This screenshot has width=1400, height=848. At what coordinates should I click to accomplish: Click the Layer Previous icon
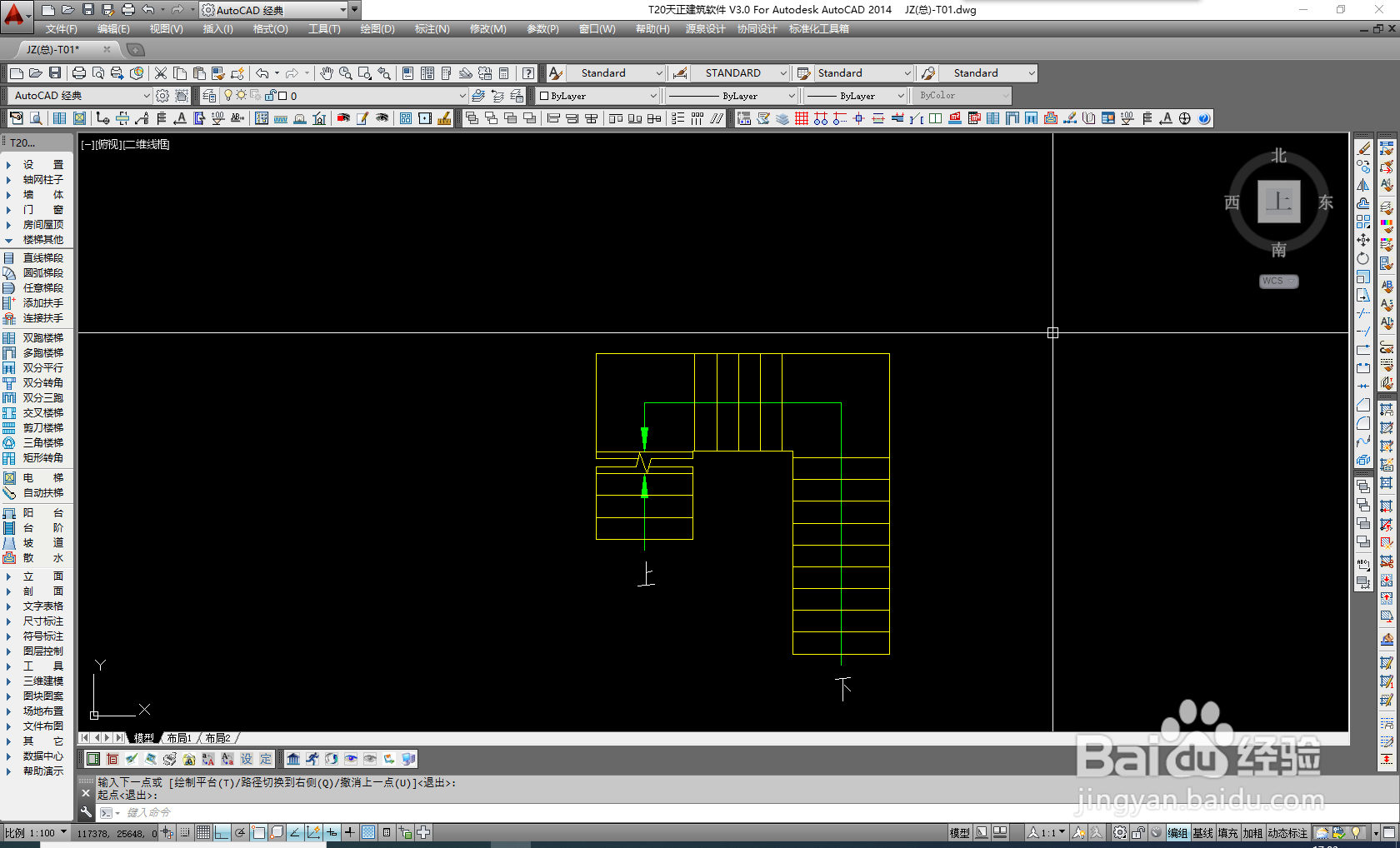click(497, 96)
